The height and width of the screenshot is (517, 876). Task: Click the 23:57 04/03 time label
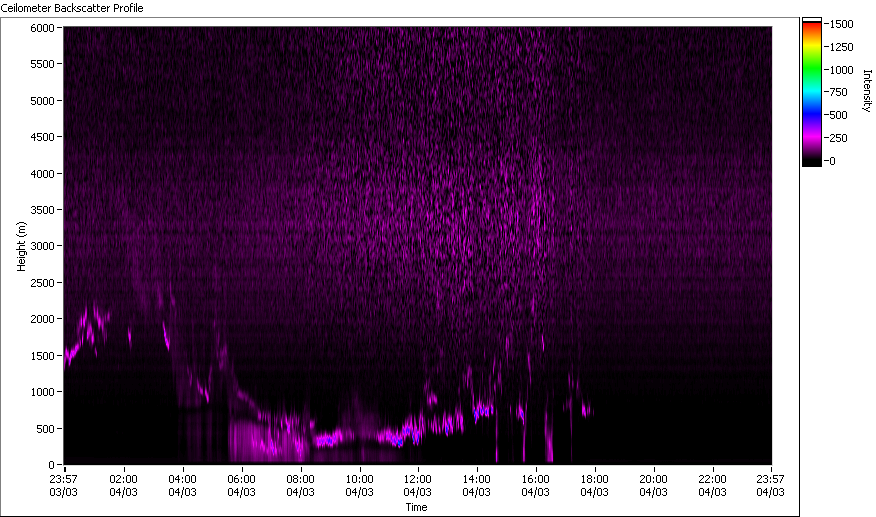[x=770, y=486]
